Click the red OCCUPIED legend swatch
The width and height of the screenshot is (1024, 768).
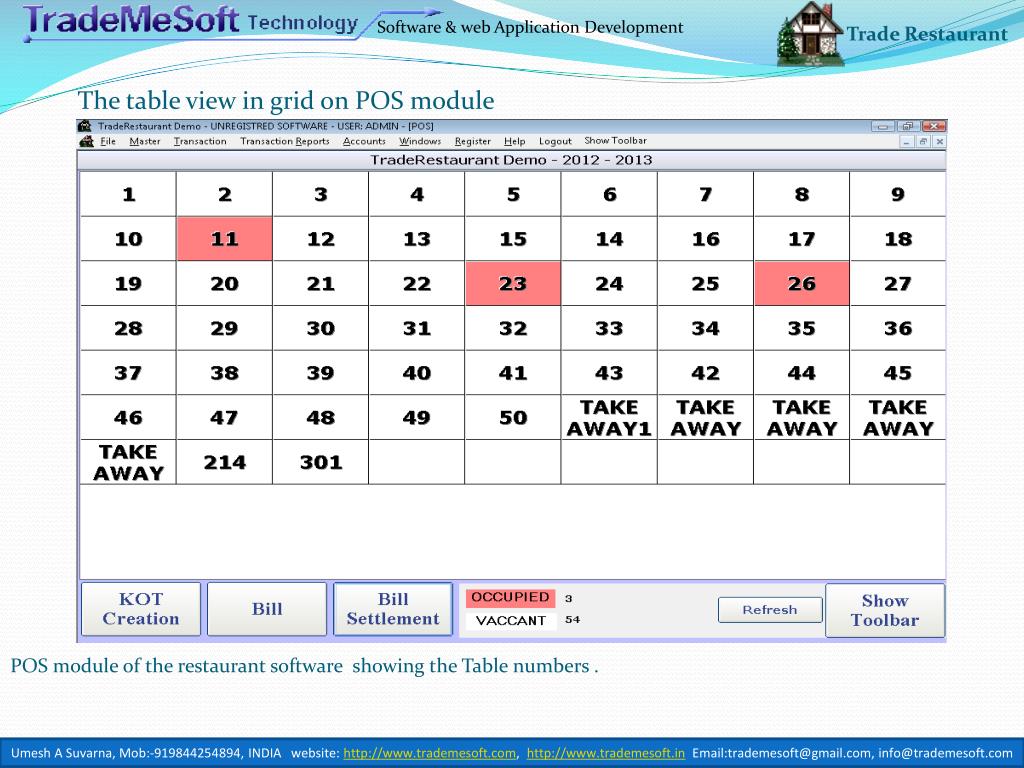(510, 598)
